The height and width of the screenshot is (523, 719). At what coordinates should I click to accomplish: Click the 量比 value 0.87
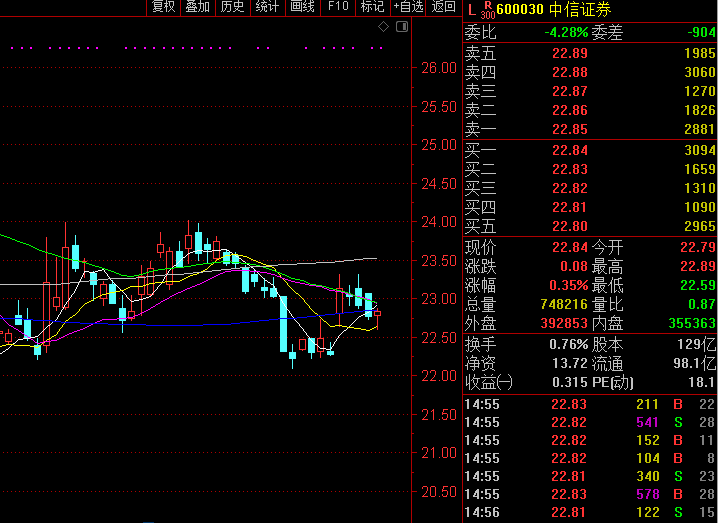pyautogui.click(x=702, y=304)
